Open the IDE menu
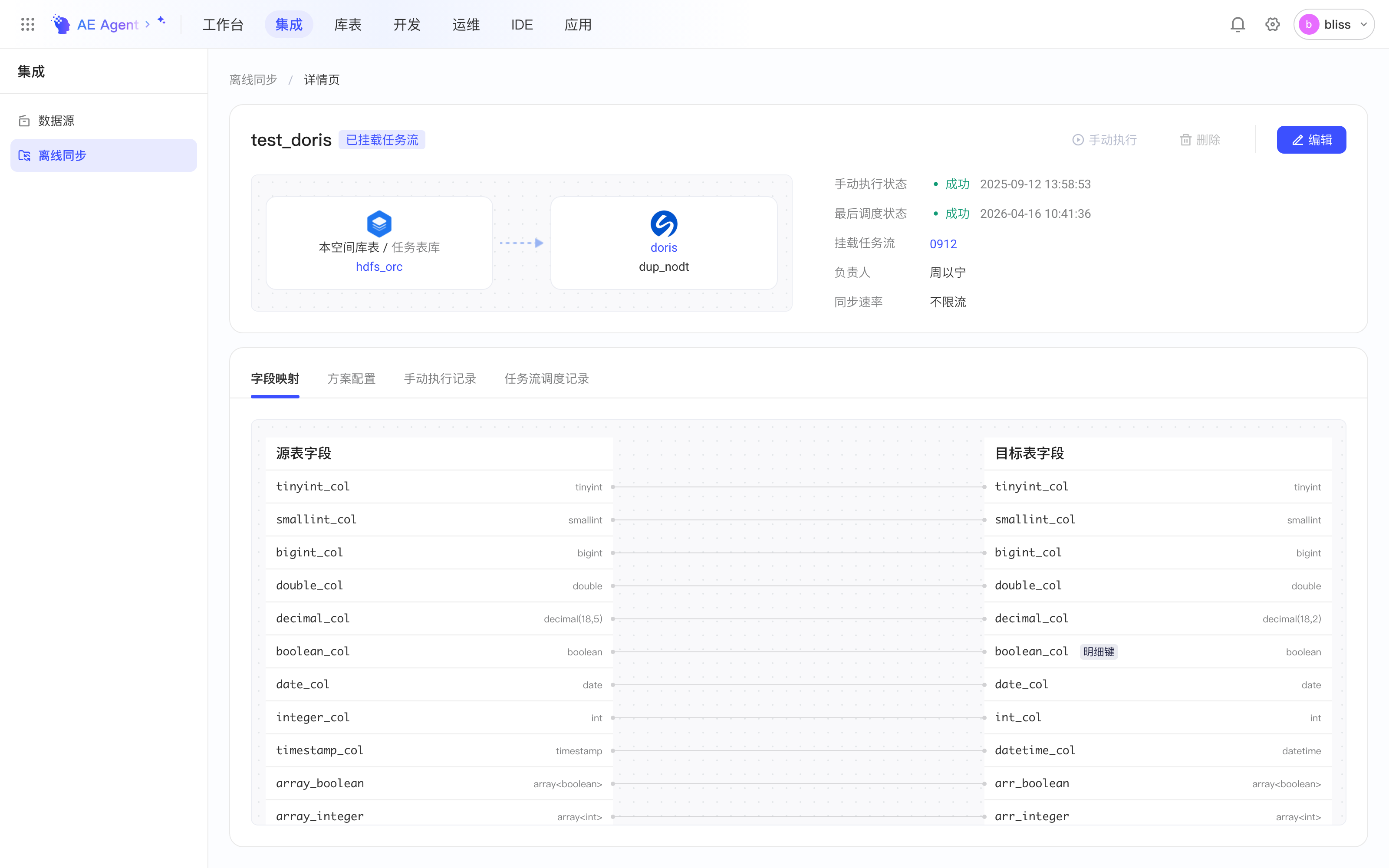 522,25
